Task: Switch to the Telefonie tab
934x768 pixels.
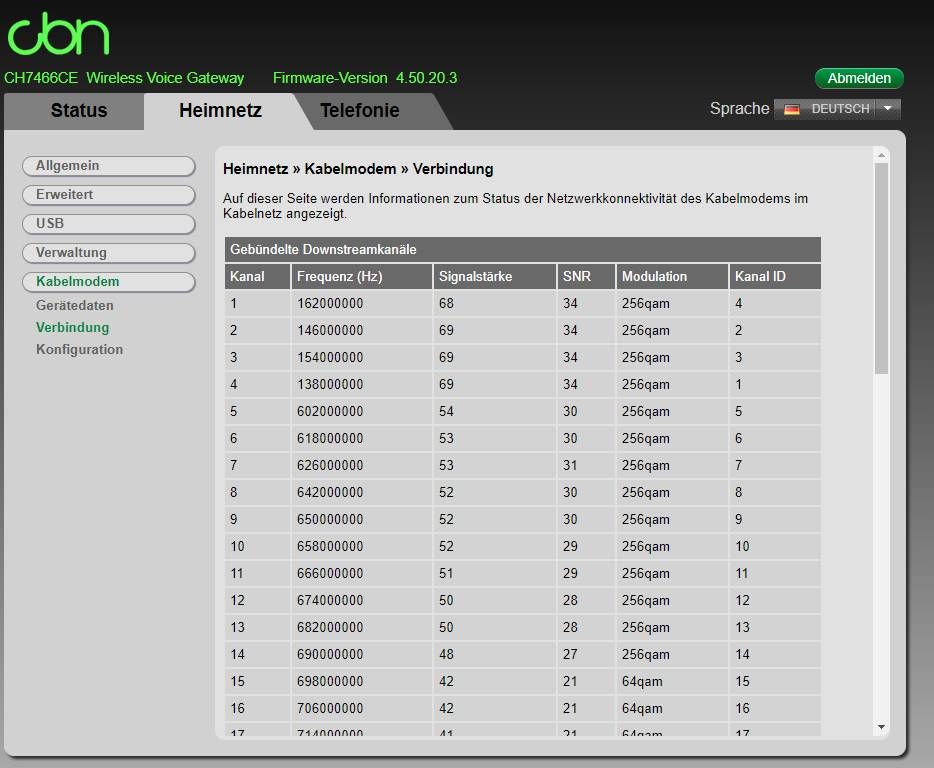Action: coord(360,110)
